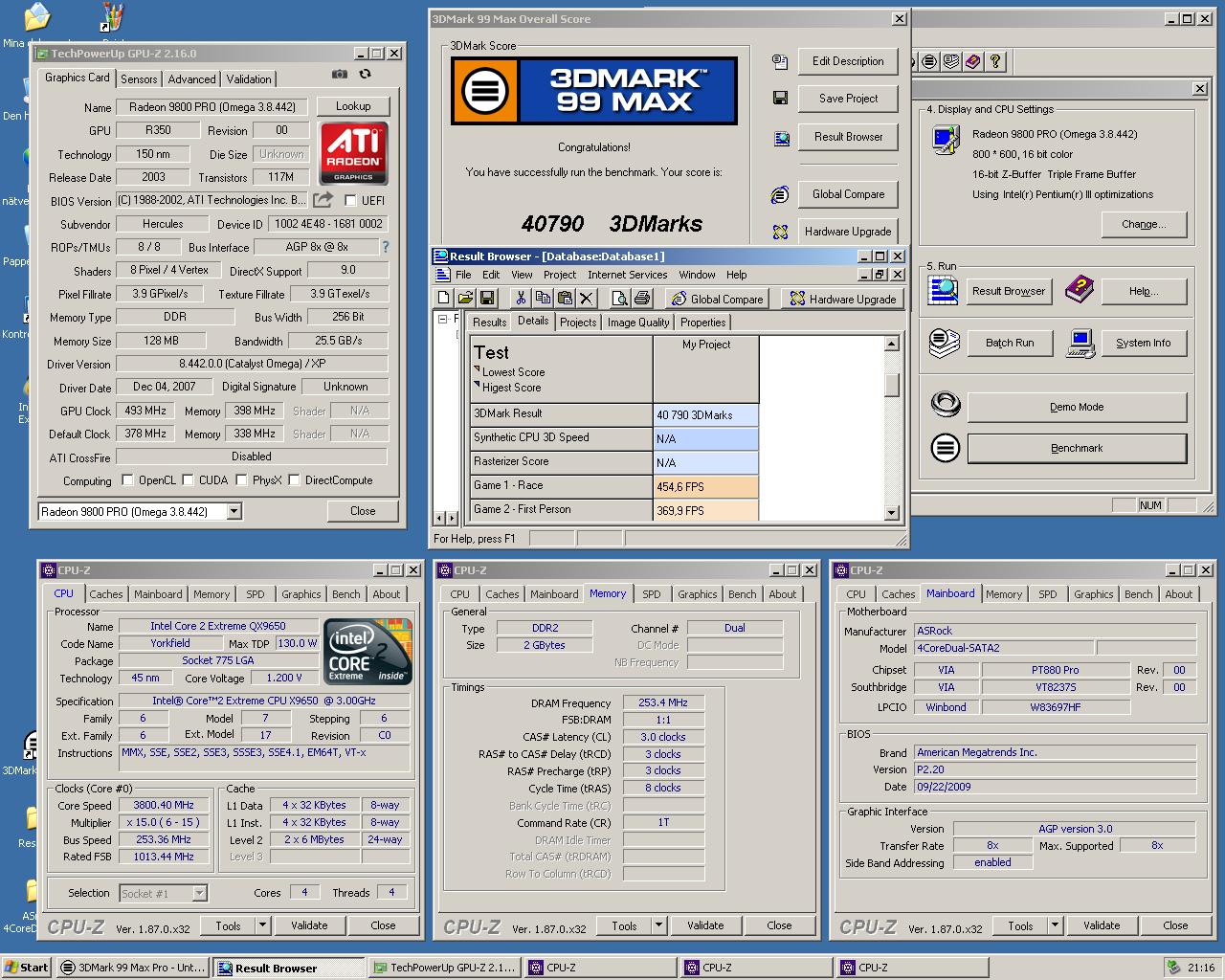Click the GPU-Z screenshot camera icon
The image size is (1225, 980).
coord(339,75)
